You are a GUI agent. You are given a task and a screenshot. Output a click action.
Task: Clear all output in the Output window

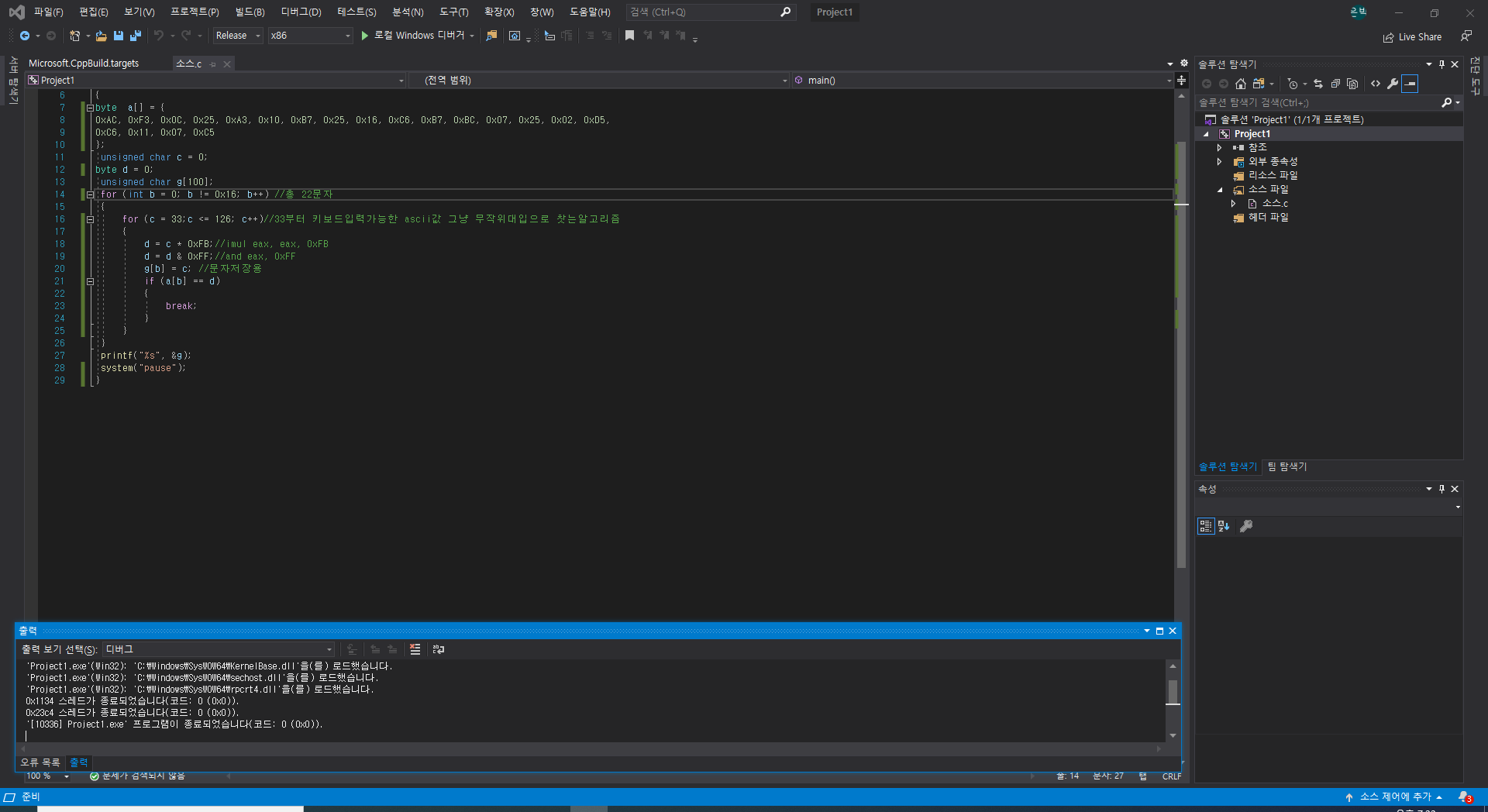pos(415,649)
